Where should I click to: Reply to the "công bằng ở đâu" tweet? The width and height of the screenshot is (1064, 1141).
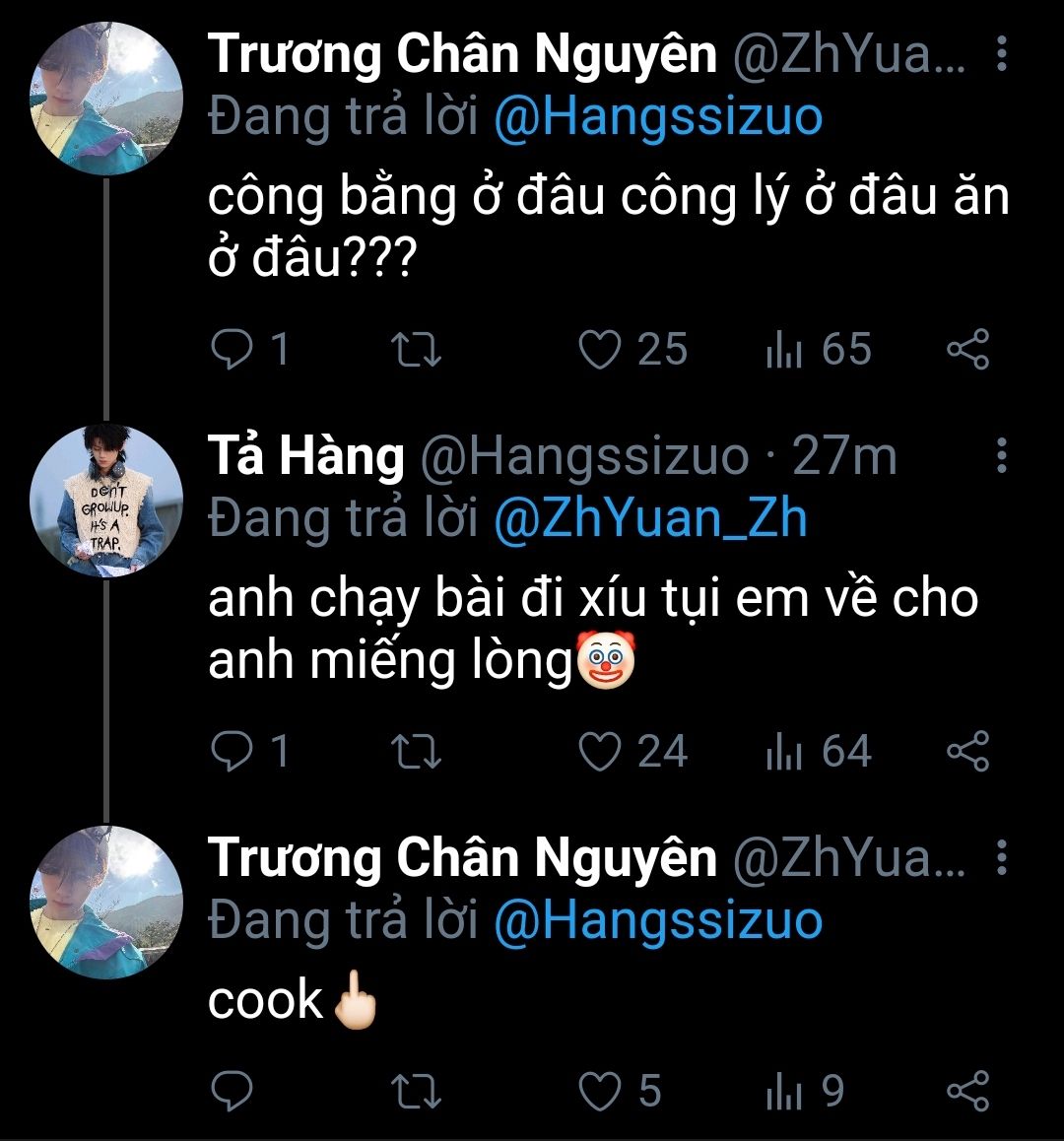click(x=233, y=350)
